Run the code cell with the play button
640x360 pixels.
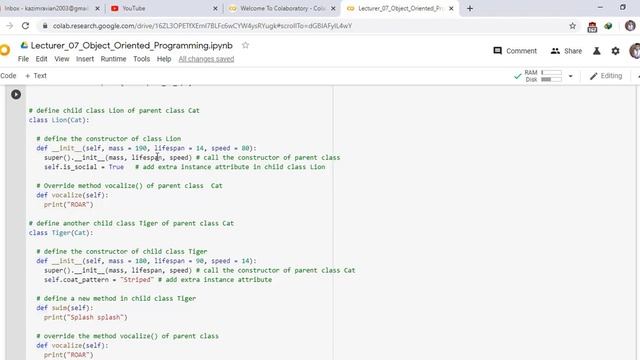(x=16, y=94)
